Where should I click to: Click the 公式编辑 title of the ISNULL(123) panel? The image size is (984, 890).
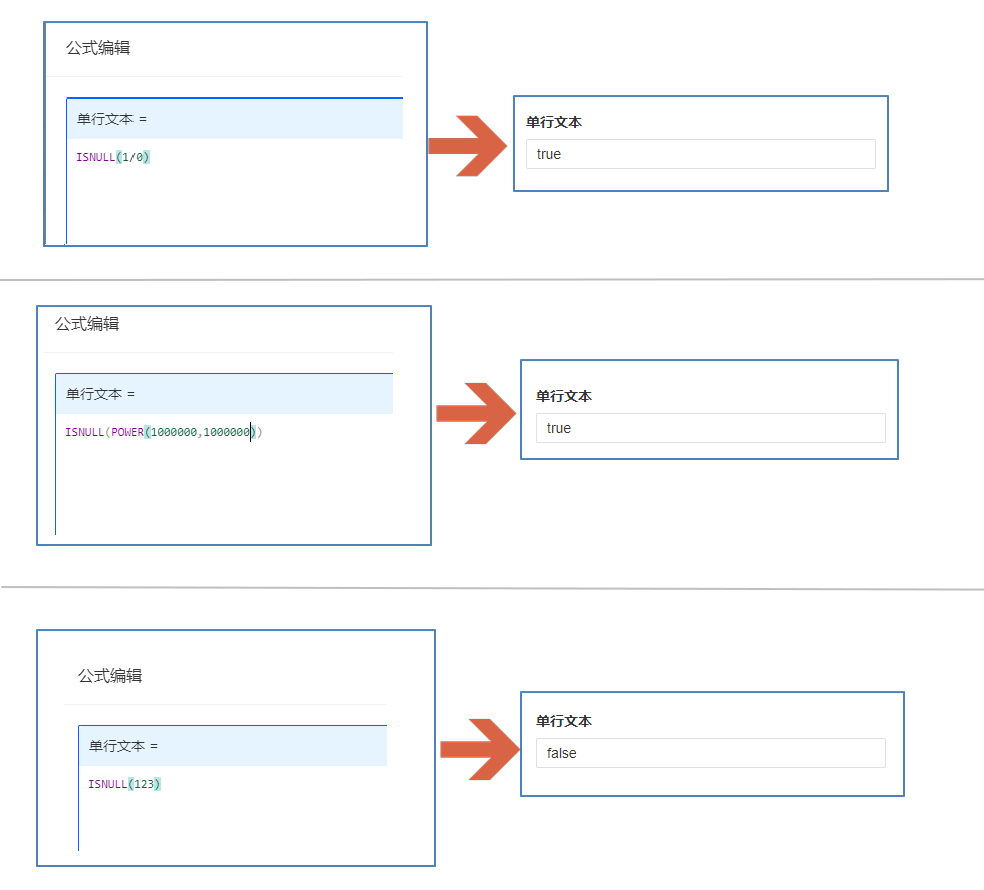pos(110,676)
